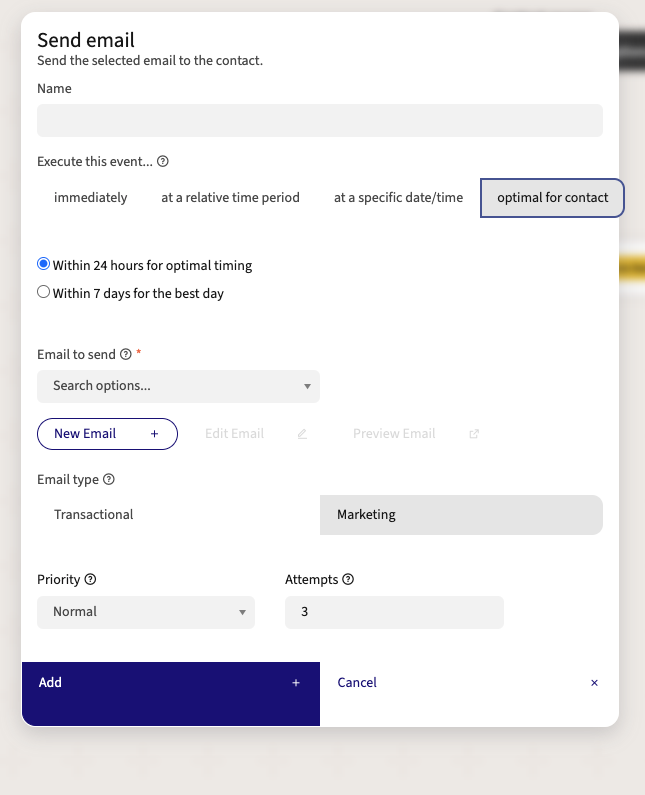Choose Marketing email type
The width and height of the screenshot is (645, 795).
[461, 515]
